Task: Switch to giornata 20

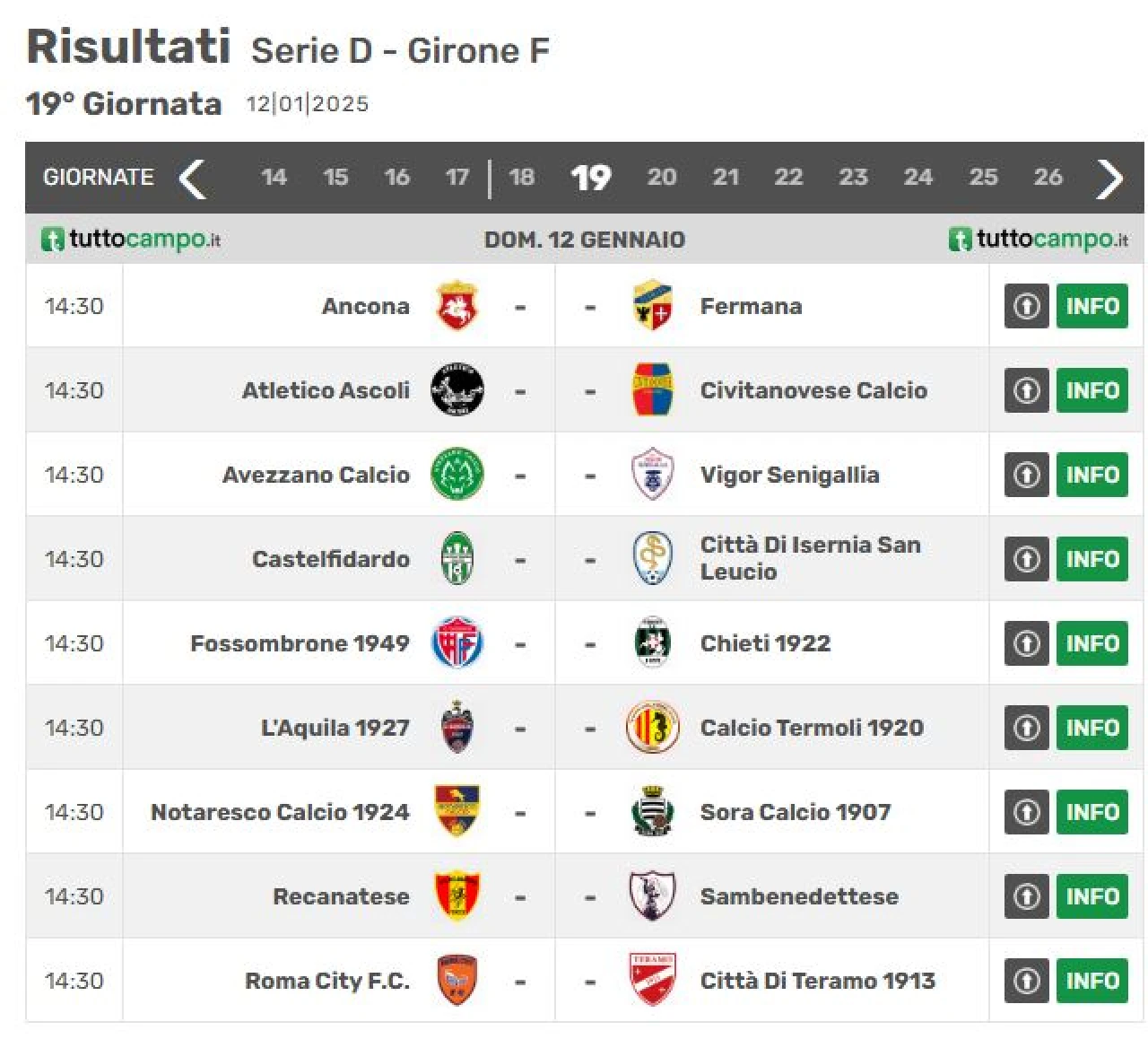Action: point(662,177)
